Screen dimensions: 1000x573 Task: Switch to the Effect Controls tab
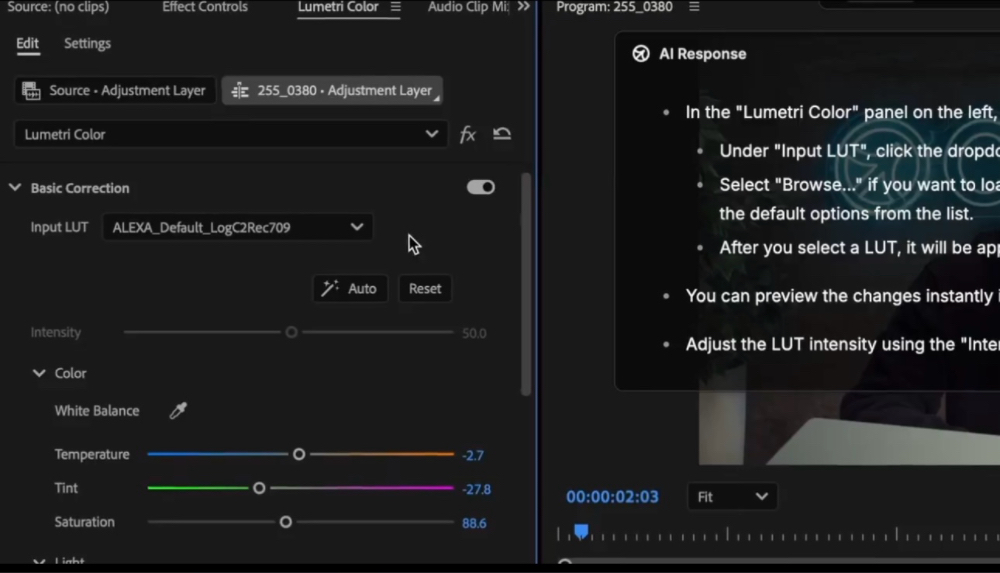coord(207,7)
